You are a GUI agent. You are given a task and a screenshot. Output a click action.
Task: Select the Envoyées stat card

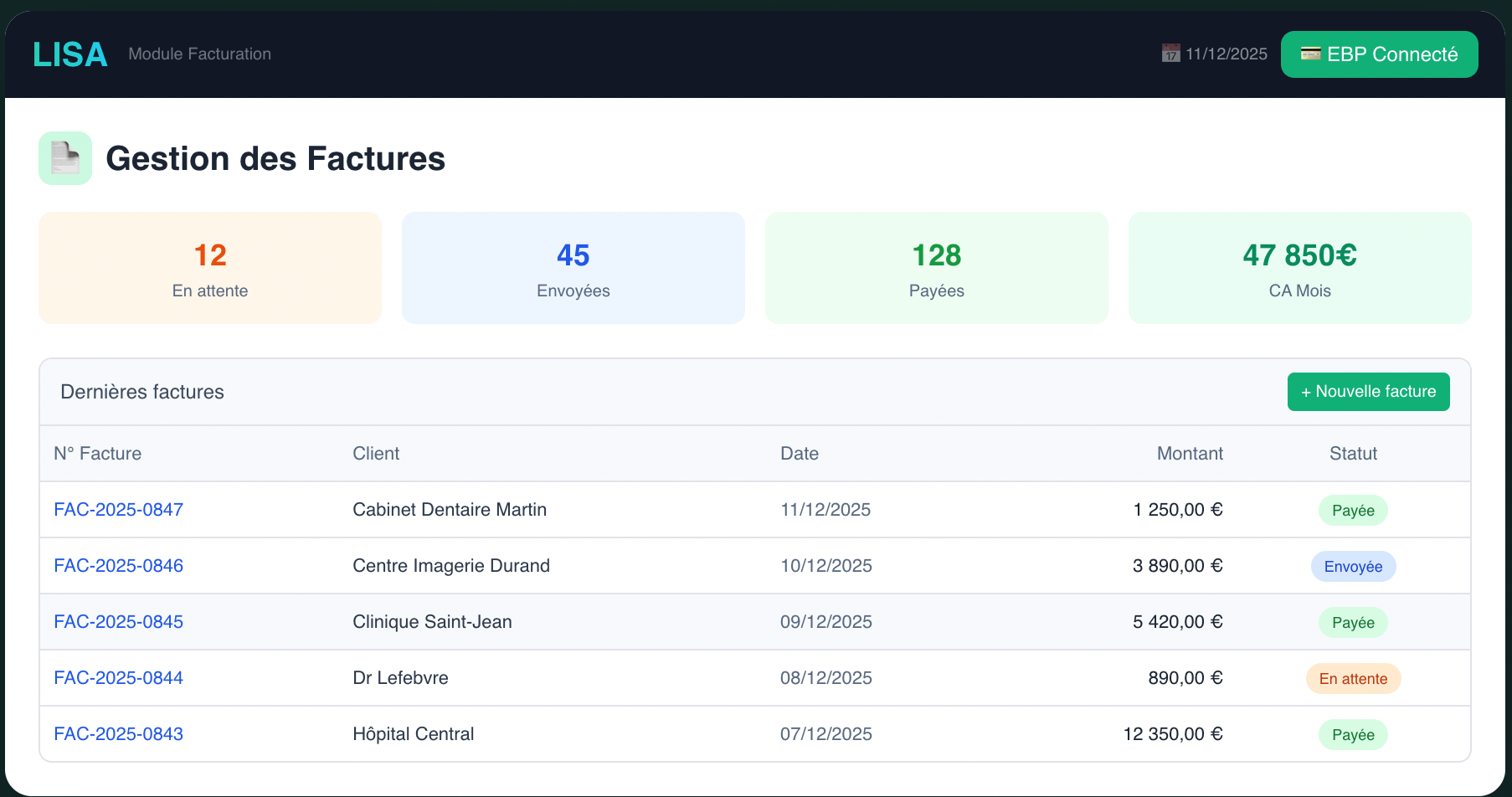573,268
